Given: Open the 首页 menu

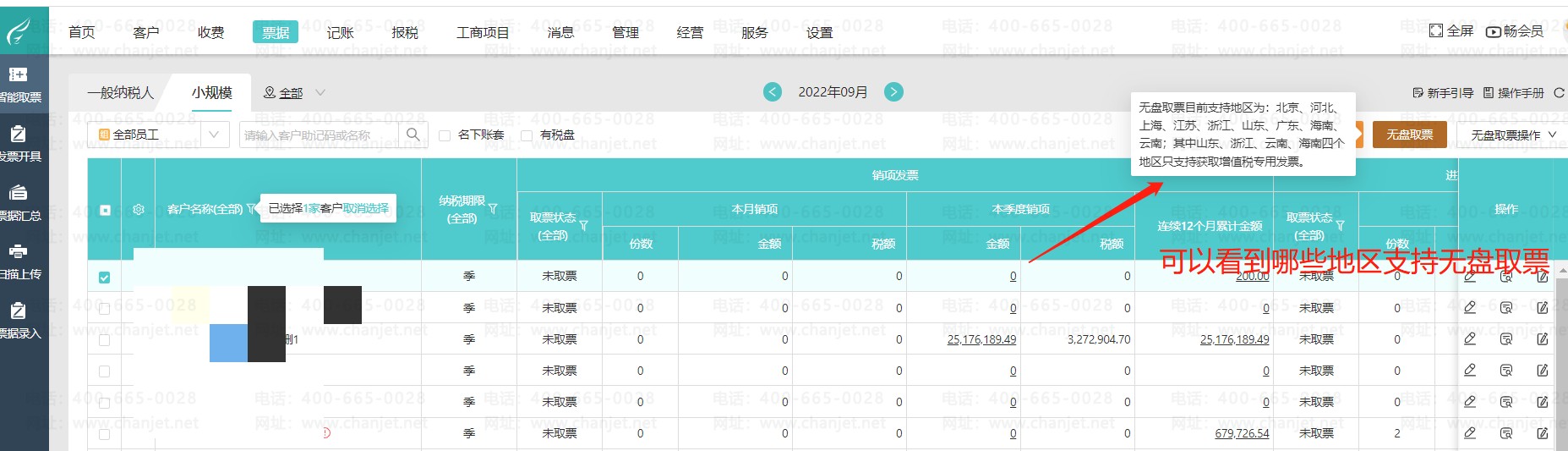Looking at the screenshot, I should (x=81, y=32).
